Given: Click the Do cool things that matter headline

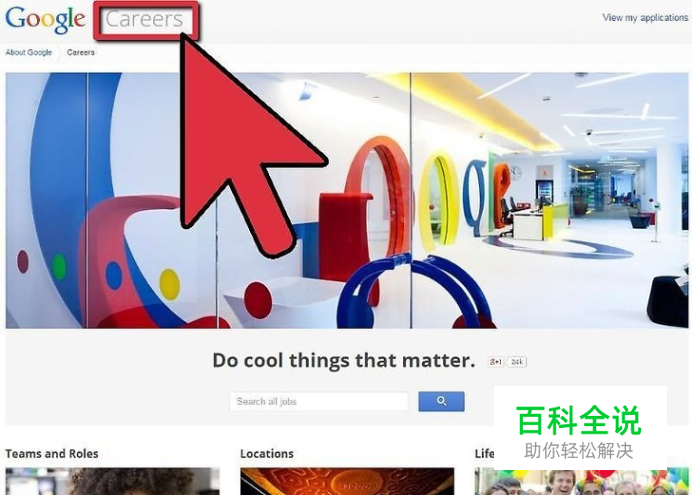Looking at the screenshot, I should pos(344,360).
